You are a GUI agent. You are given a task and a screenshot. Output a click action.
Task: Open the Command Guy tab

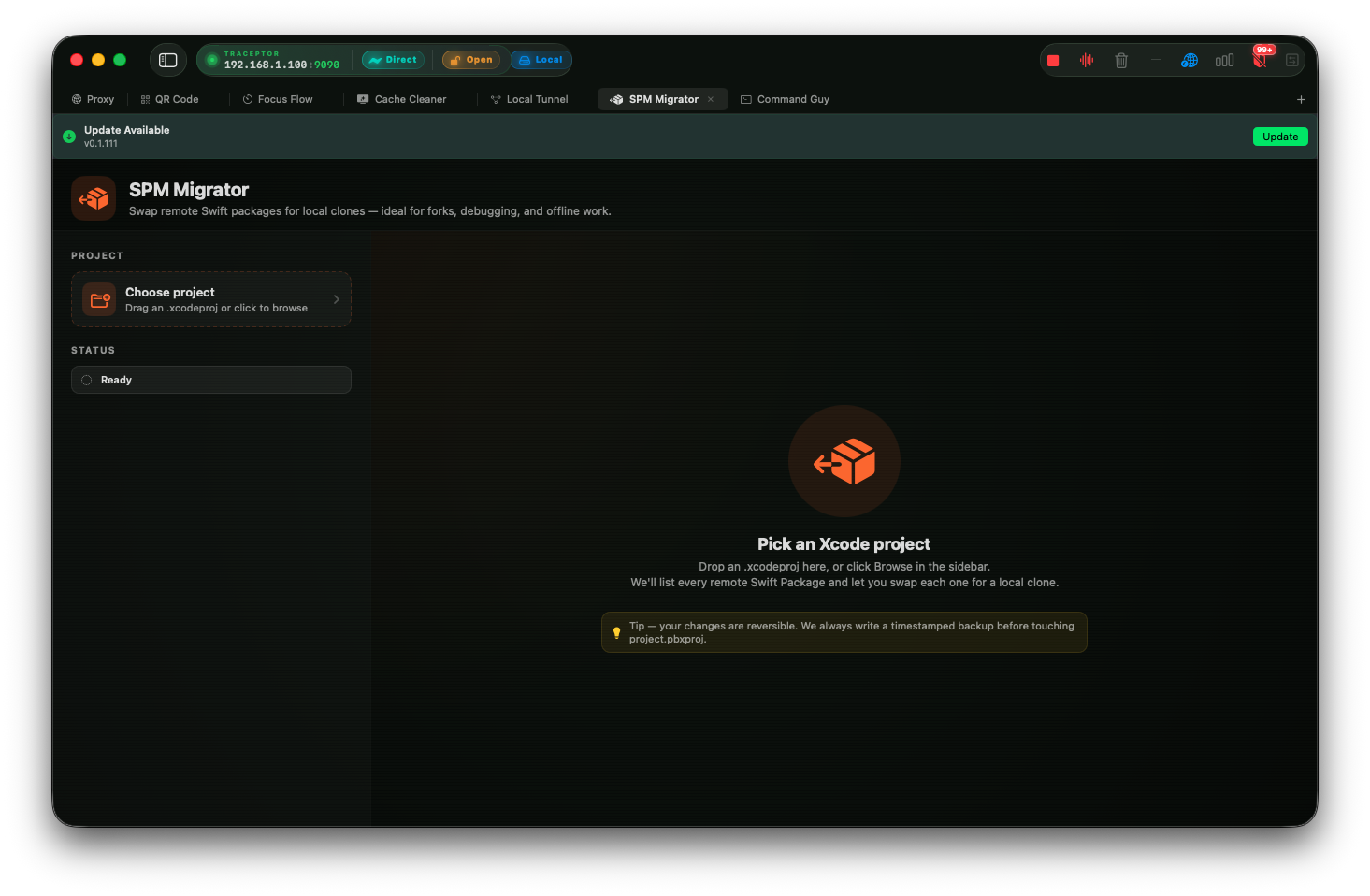coord(786,99)
